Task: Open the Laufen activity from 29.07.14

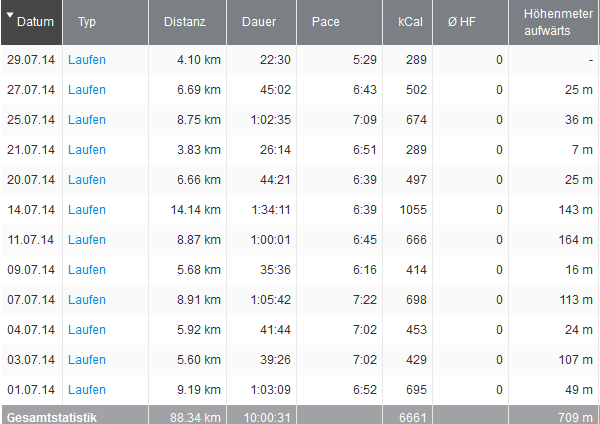Action: [87, 60]
